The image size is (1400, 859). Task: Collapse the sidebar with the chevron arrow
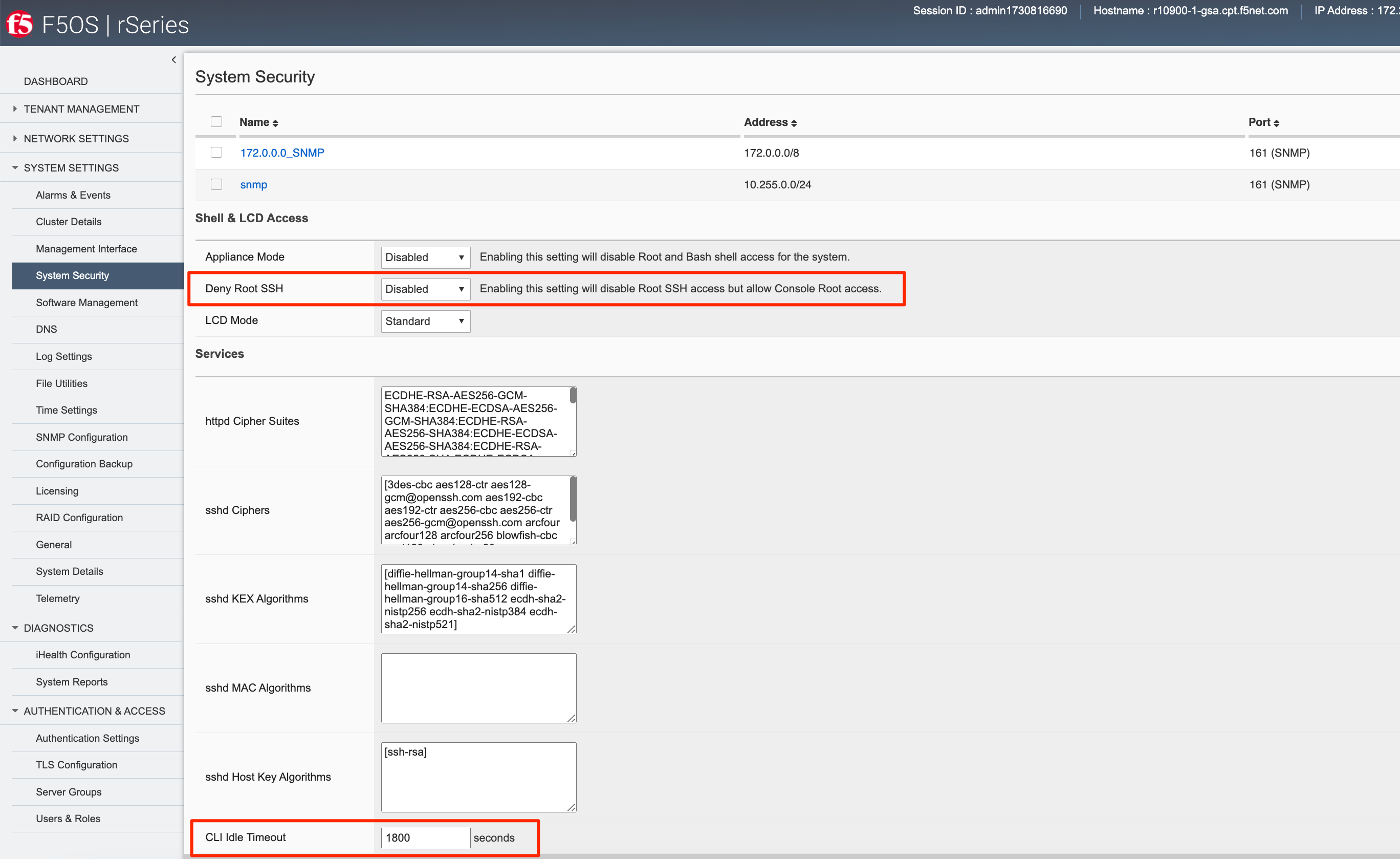tap(174, 60)
